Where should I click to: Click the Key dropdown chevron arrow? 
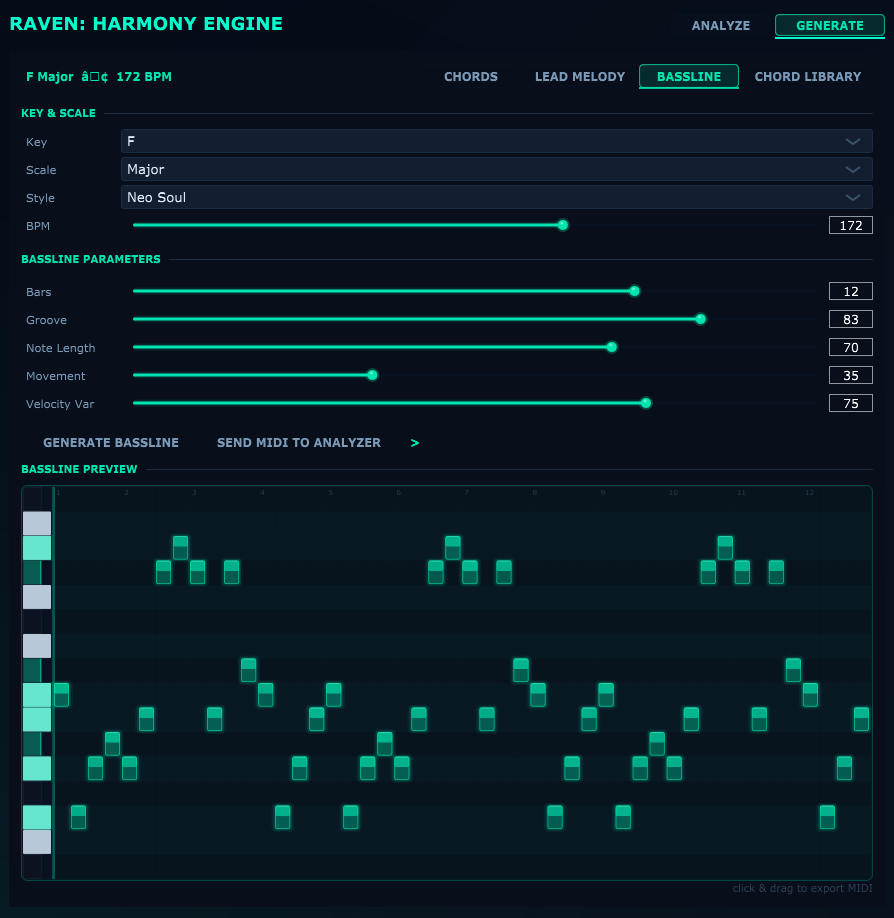(x=855, y=141)
